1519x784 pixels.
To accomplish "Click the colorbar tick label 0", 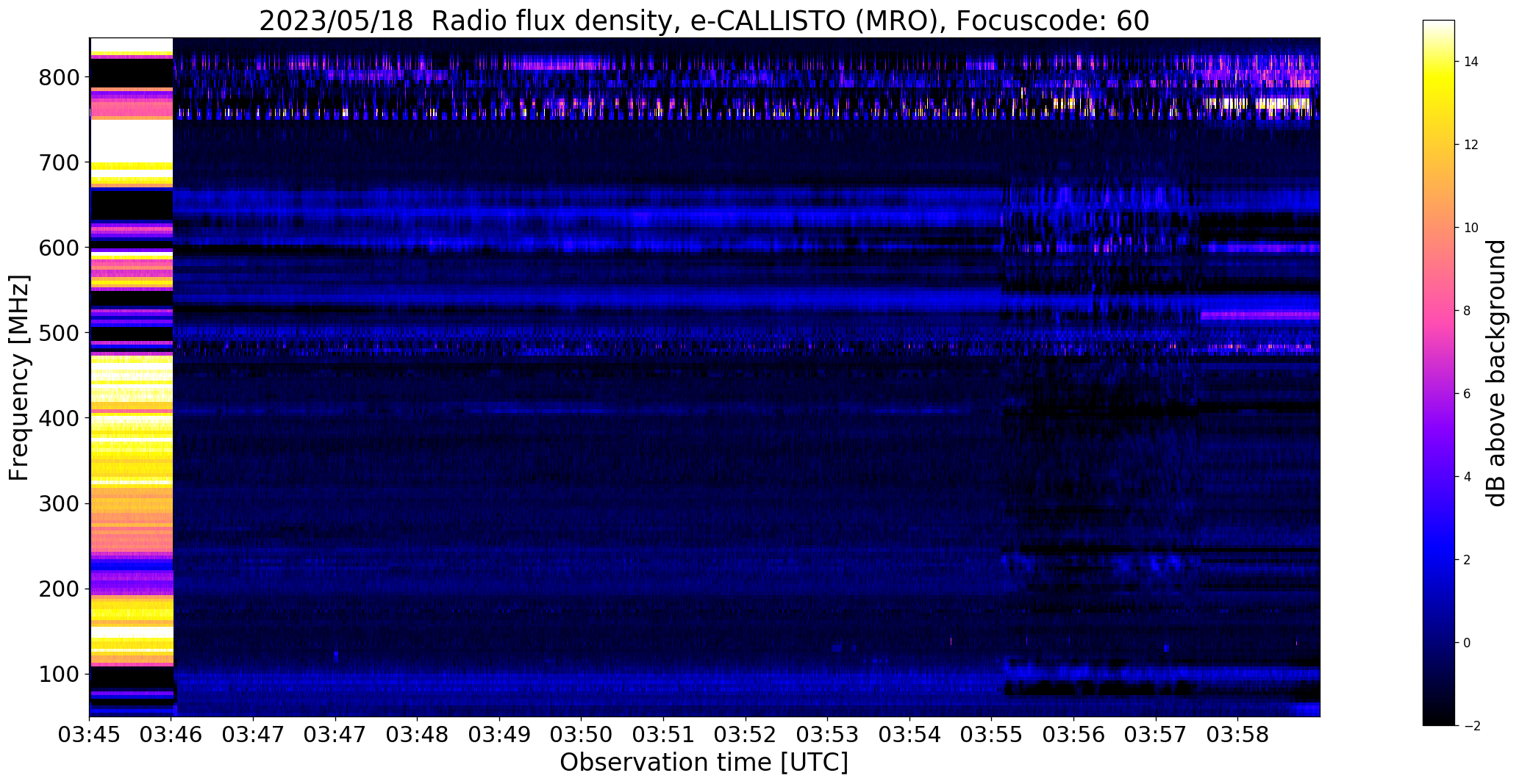I will [x=1468, y=643].
